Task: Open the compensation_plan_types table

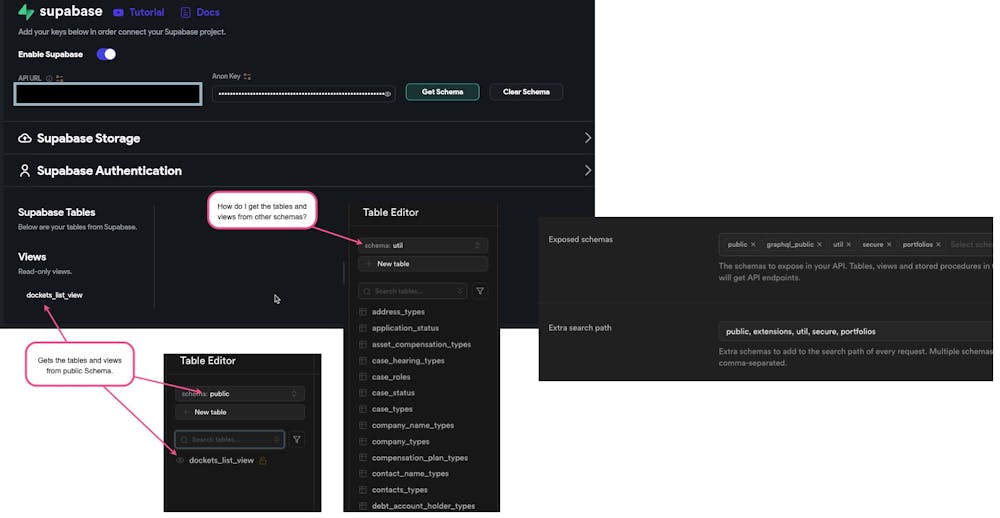Action: point(420,458)
